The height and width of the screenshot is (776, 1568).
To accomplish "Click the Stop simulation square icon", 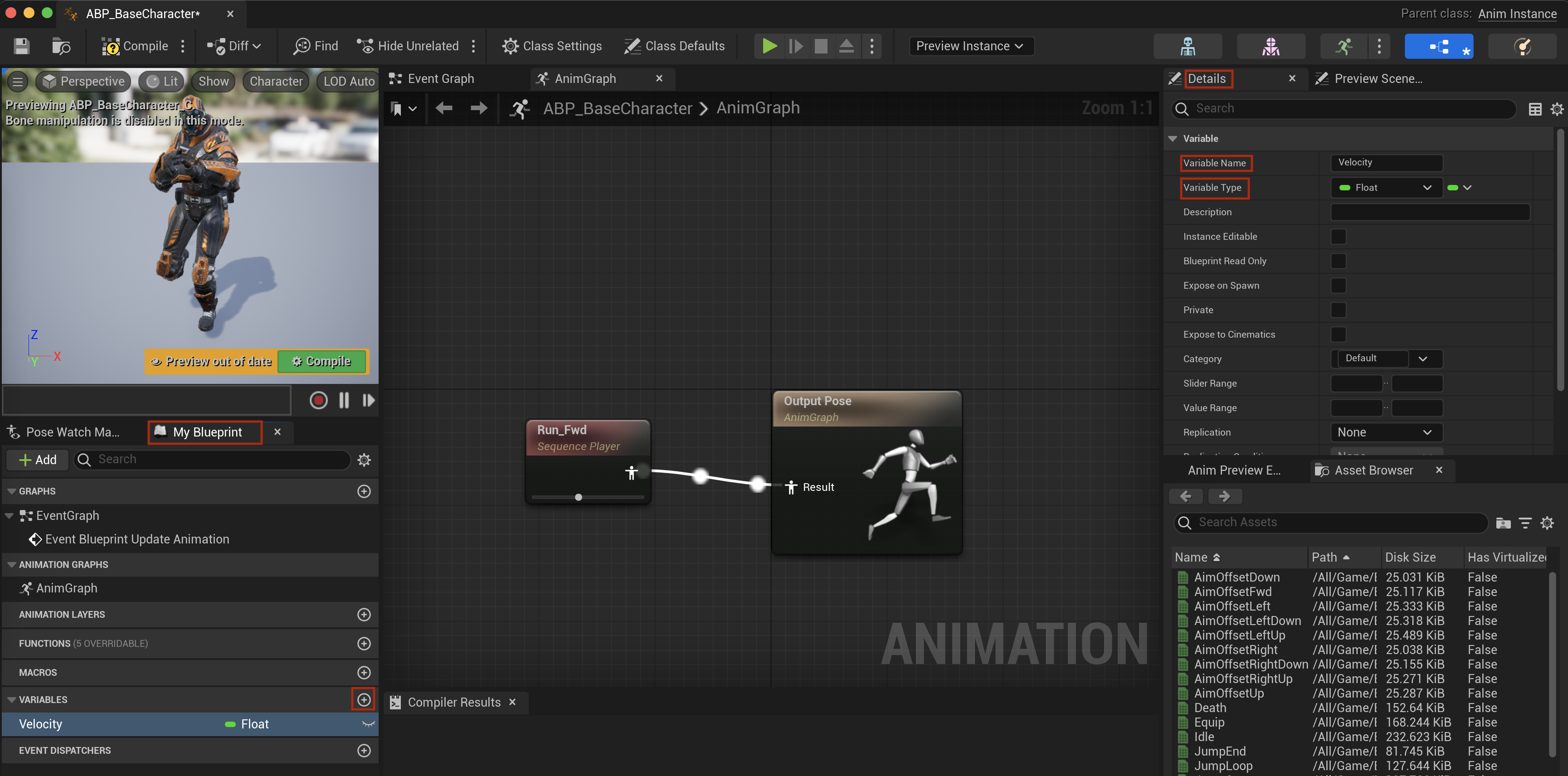I will click(x=821, y=46).
